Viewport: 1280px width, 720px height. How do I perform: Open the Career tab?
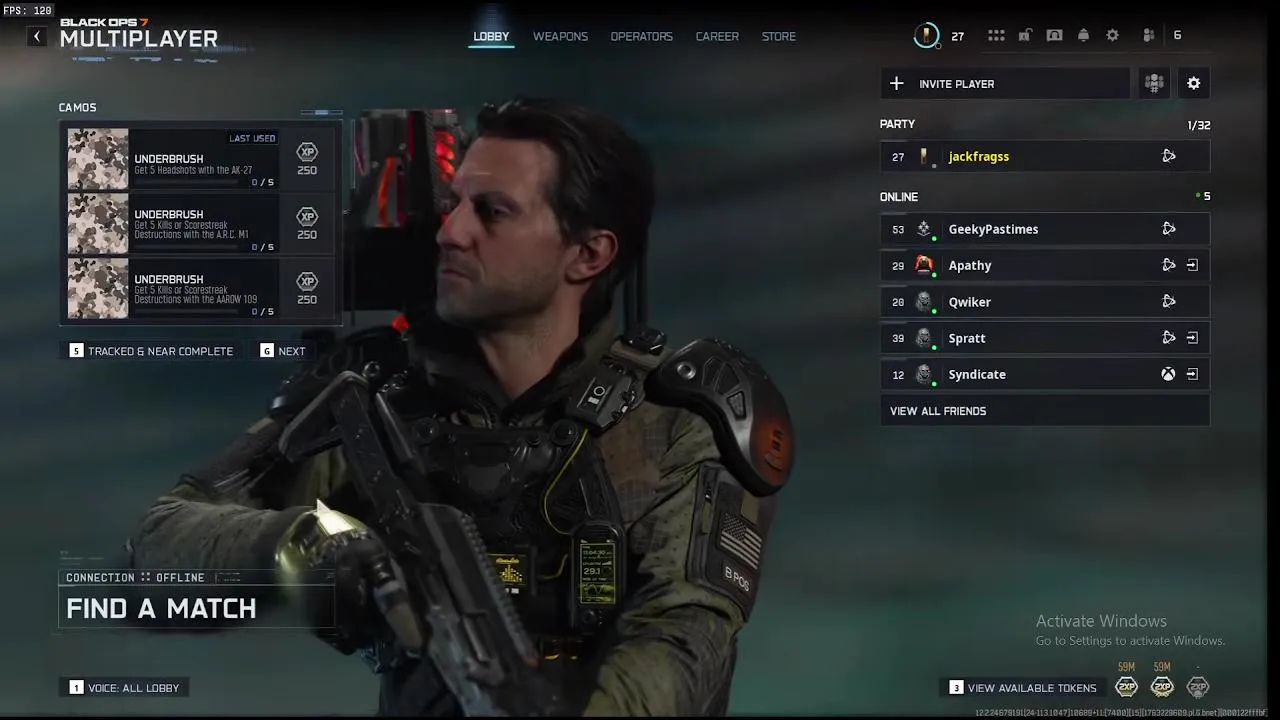(x=717, y=36)
